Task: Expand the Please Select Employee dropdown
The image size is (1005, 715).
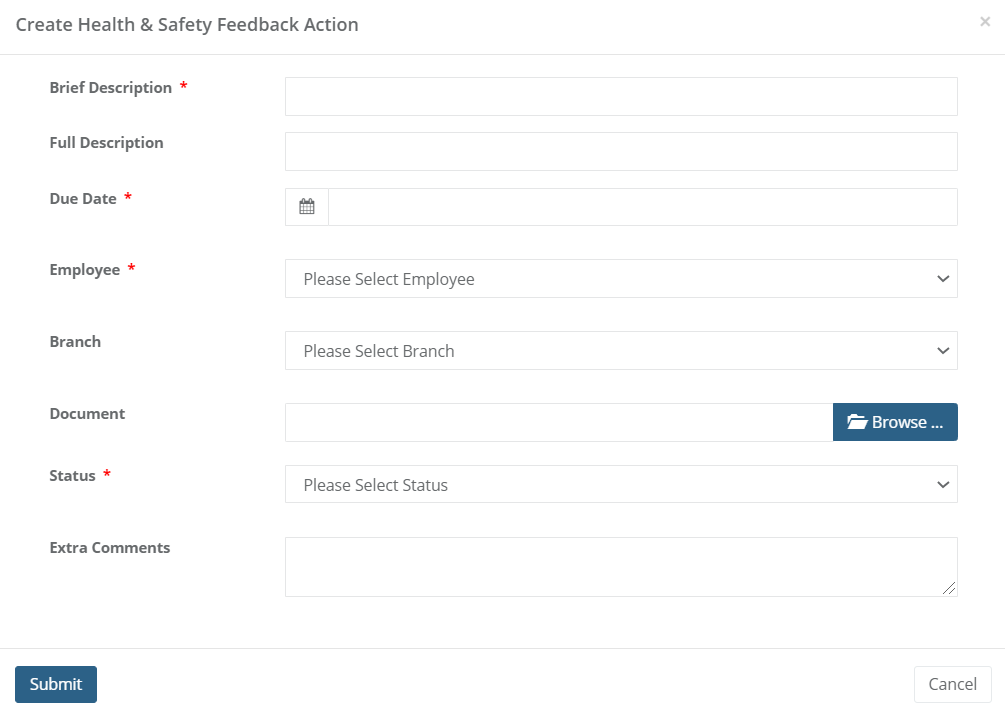Action: click(620, 279)
